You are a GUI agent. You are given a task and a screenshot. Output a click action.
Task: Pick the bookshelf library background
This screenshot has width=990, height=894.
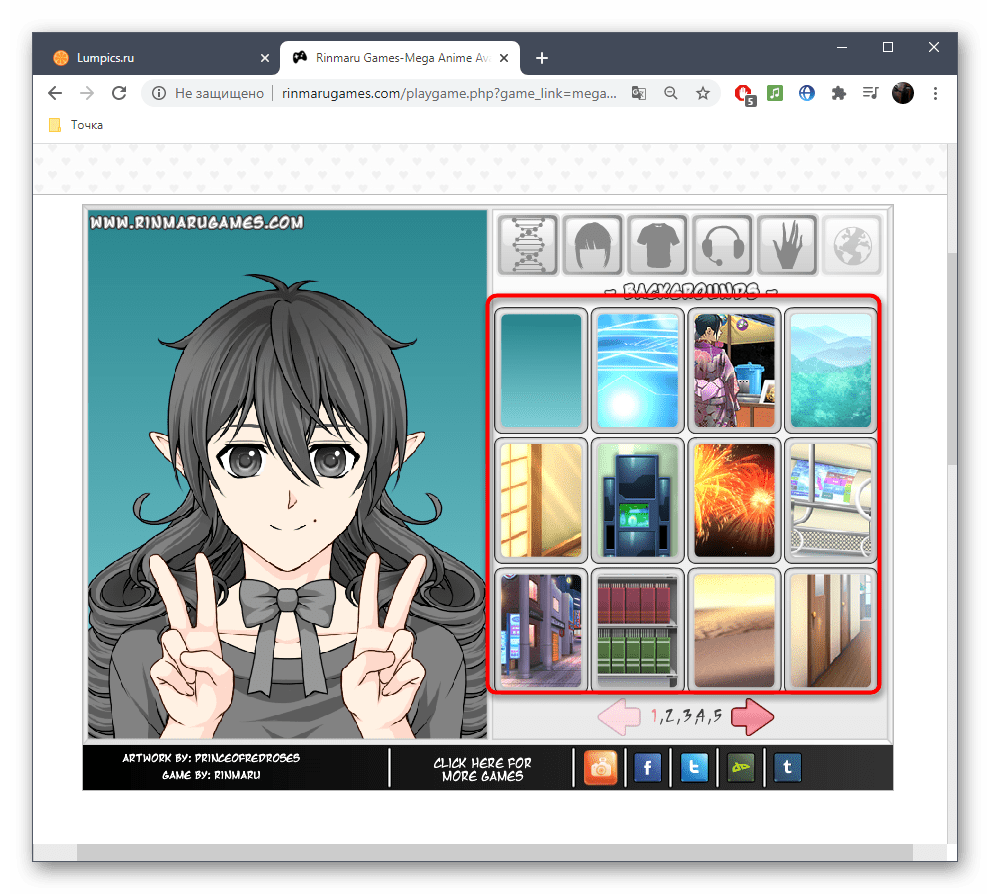pyautogui.click(x=637, y=630)
